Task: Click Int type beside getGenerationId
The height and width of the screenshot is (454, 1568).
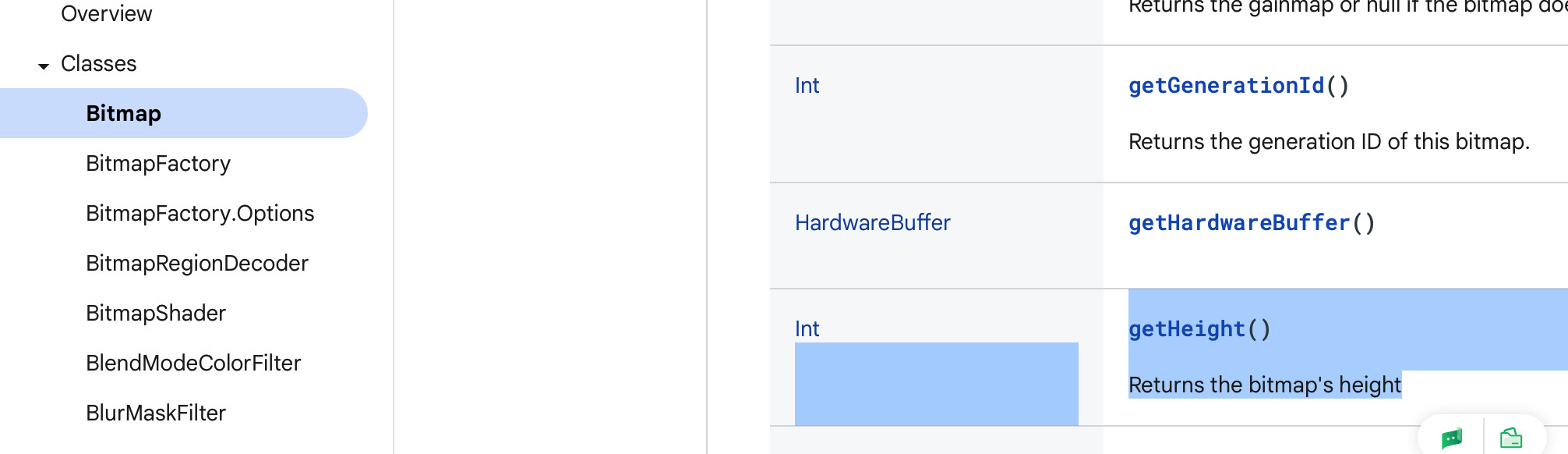Action: (807, 86)
